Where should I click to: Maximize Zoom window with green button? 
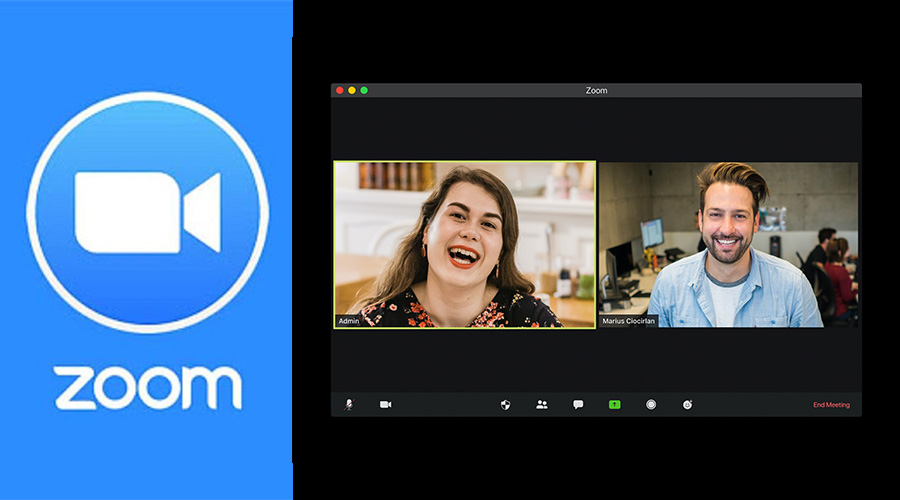tap(364, 90)
